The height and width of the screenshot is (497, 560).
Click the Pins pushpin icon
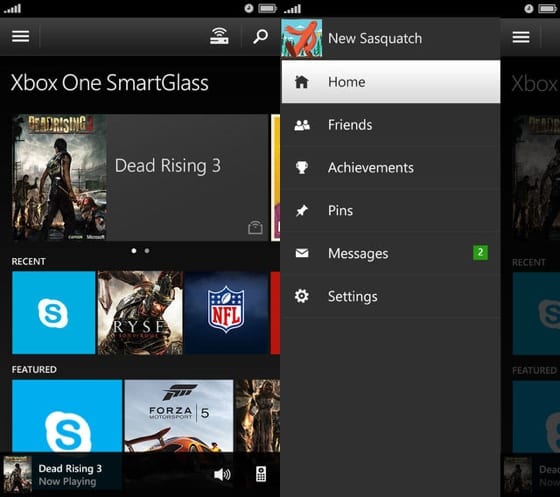pyautogui.click(x=302, y=210)
